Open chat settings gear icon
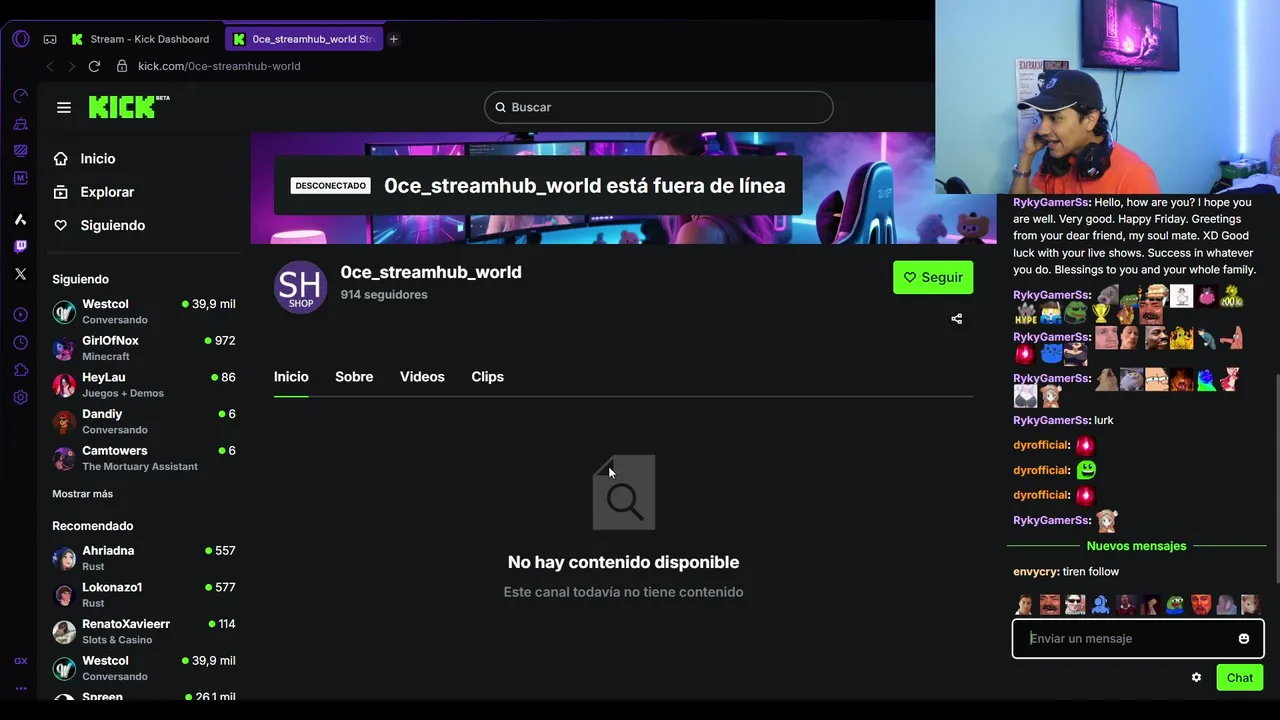 tap(1196, 677)
